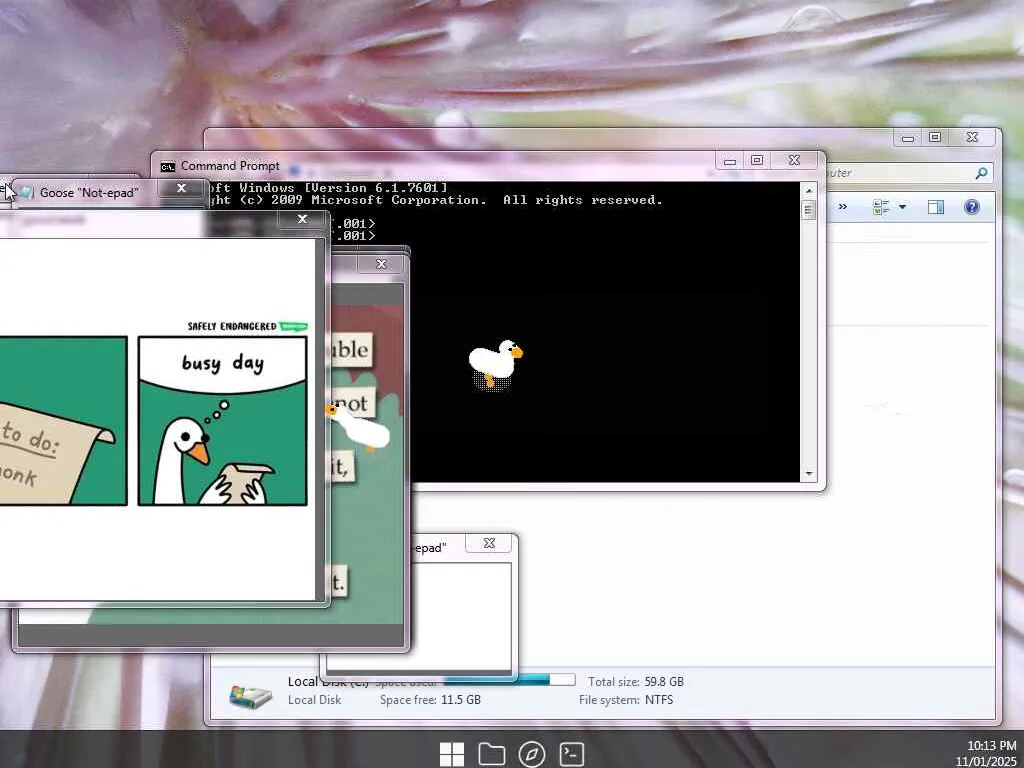This screenshot has width=1024, height=768.
Task: Launch the compass browser taskbar icon
Action: tap(532, 754)
